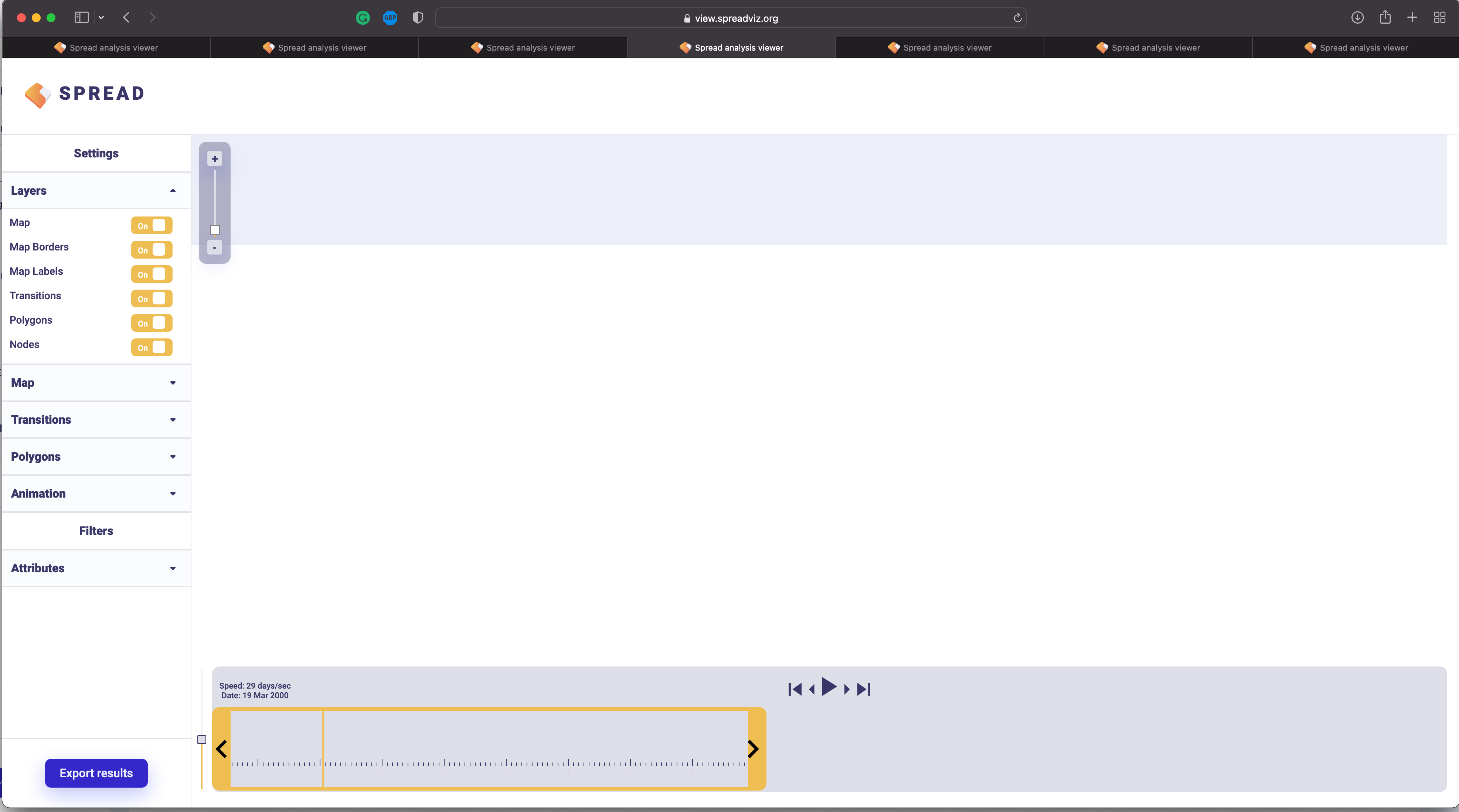
Task: Open the Animation settings section
Action: coord(173,494)
